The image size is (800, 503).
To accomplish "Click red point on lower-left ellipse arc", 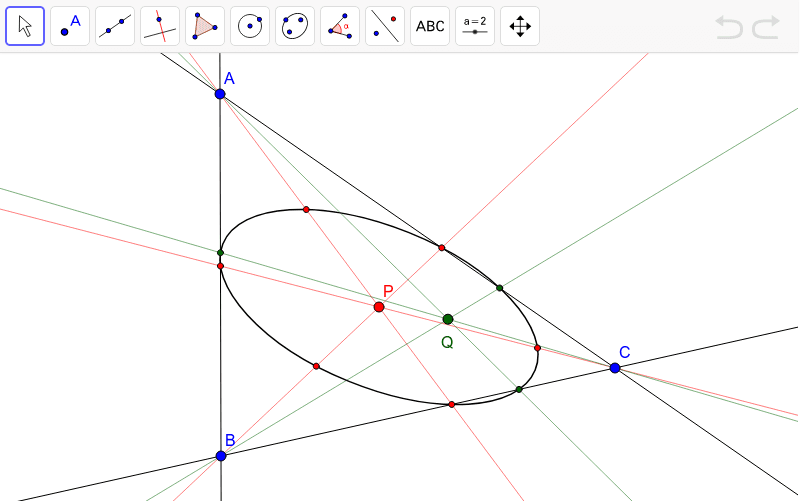I will point(316,366).
